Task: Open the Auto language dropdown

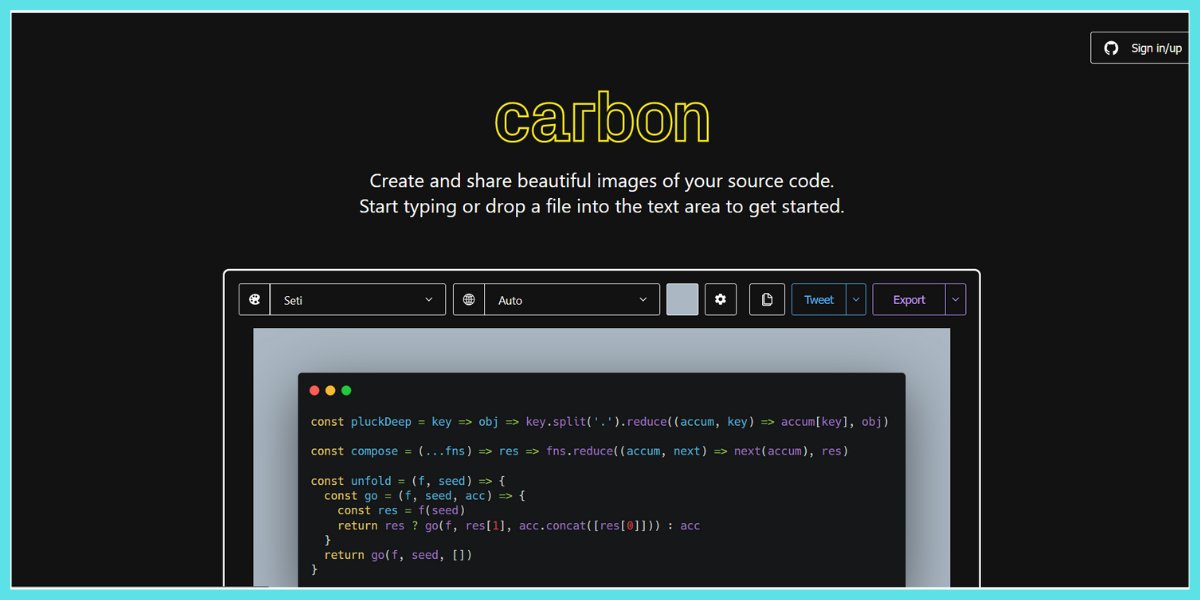Action: (x=572, y=299)
